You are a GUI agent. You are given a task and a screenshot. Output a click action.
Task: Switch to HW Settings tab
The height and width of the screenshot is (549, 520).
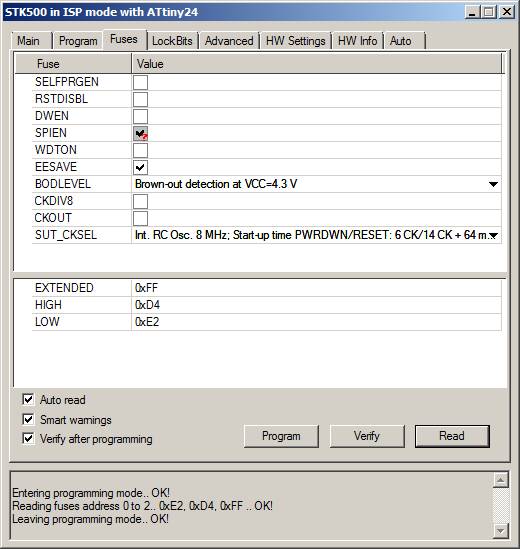pos(296,41)
